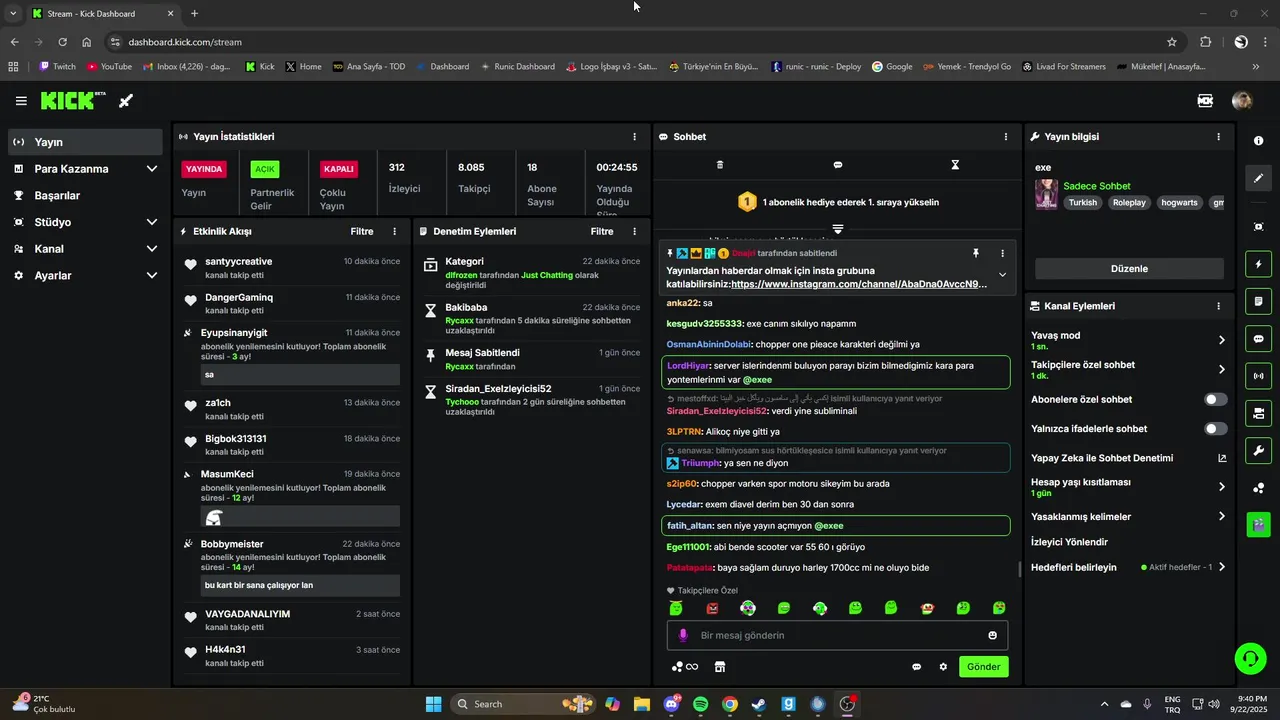This screenshot has height=720, width=1280.
Task: Open the Yayın bilgisi panel options menu
Action: pyautogui.click(x=1218, y=136)
